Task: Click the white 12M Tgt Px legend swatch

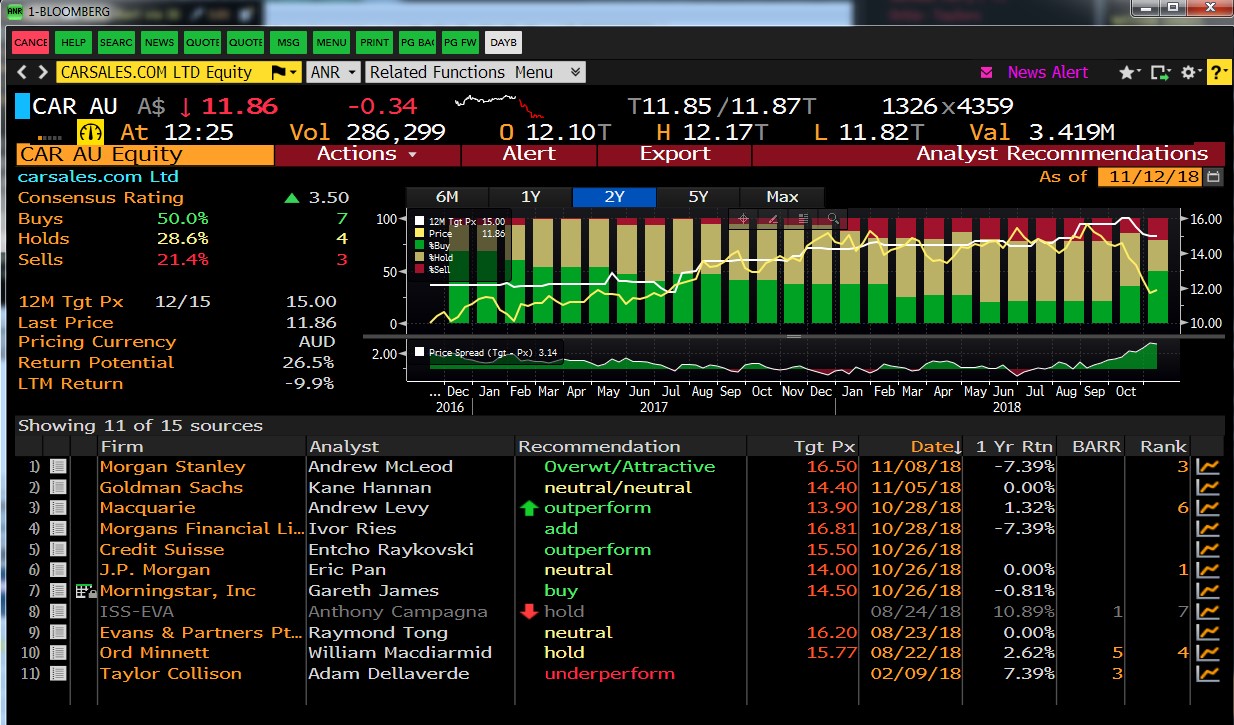Action: pyautogui.click(x=420, y=221)
